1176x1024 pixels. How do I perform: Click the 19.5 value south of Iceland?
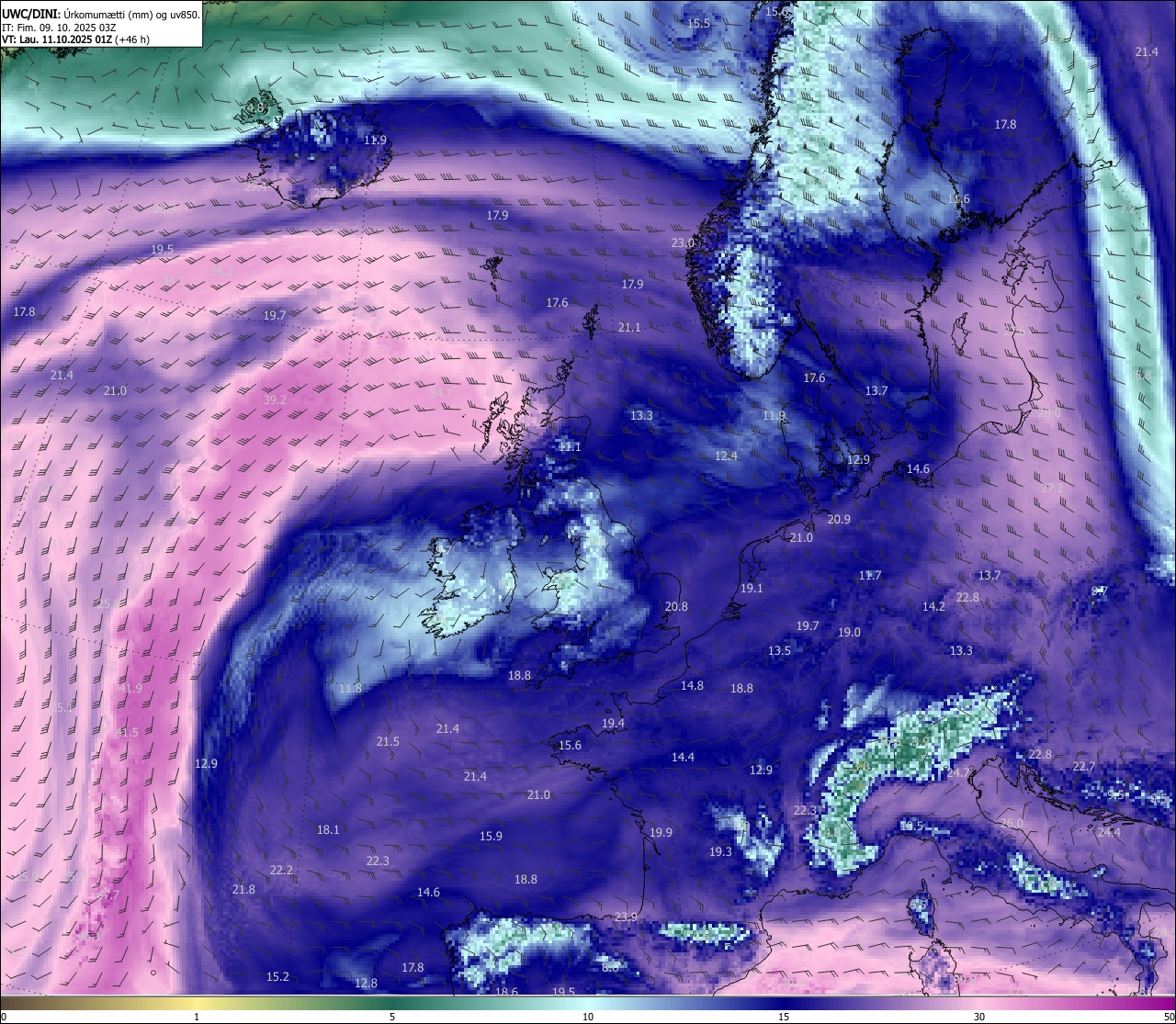162,249
